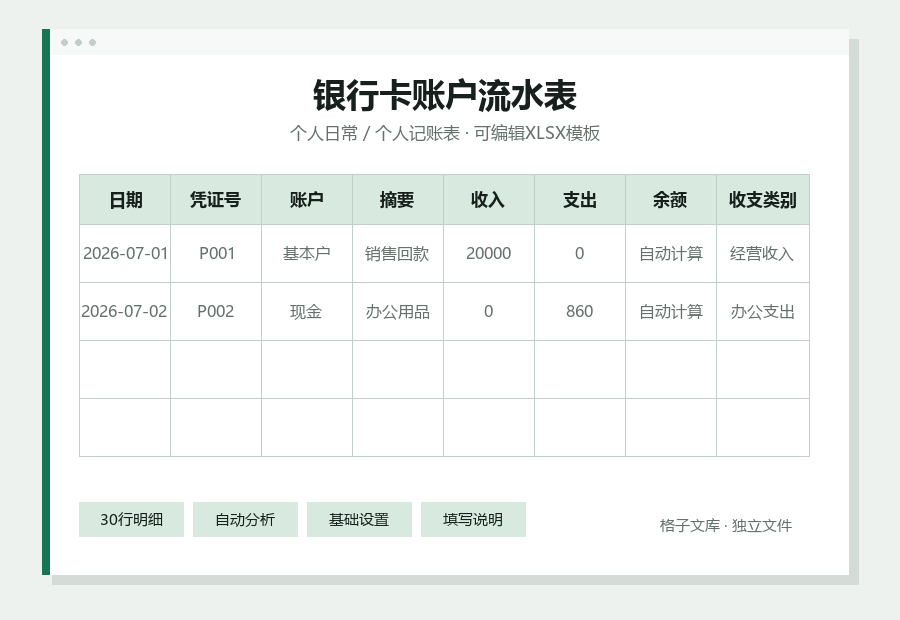This screenshot has width=900, height=620.
Task: Select the 收入 column header
Action: (x=489, y=200)
